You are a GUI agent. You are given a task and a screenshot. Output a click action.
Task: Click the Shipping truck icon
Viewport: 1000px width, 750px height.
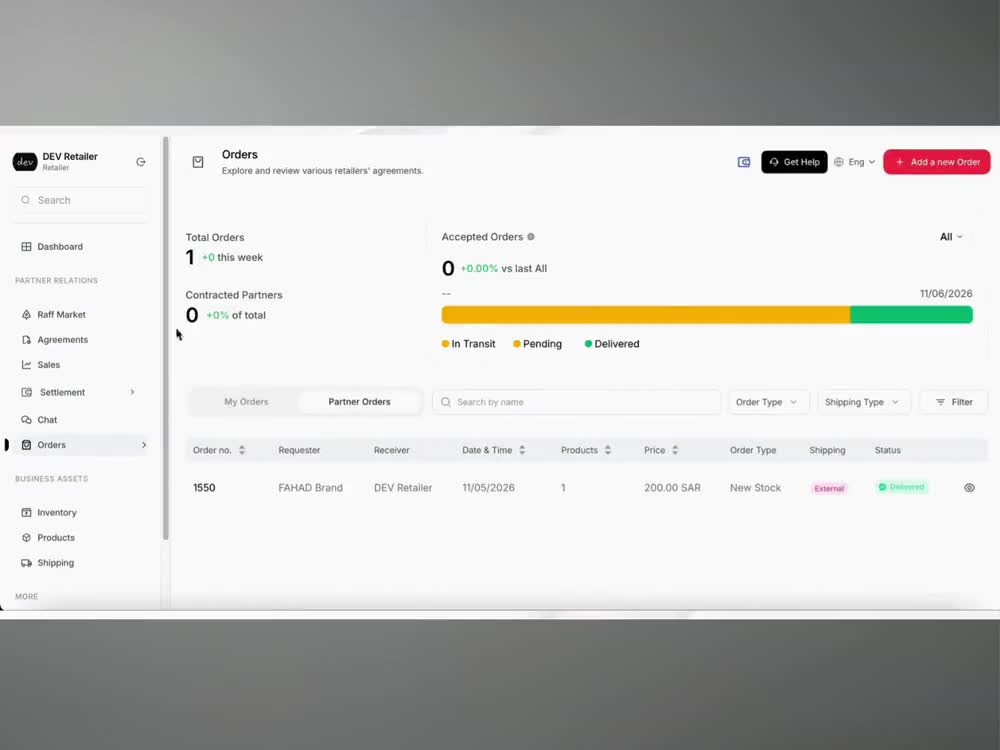click(26, 563)
